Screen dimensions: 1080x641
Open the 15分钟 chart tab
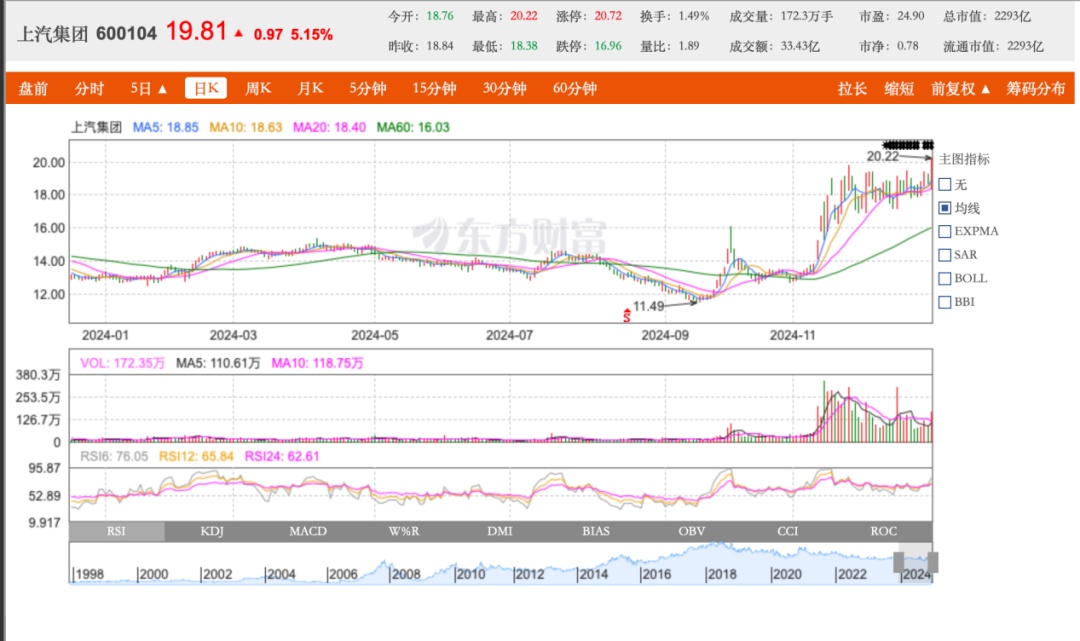(x=435, y=88)
